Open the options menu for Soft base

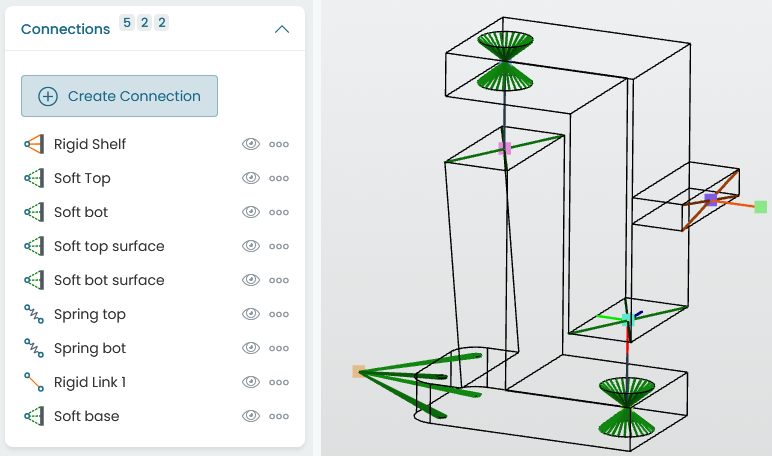pyautogui.click(x=279, y=416)
